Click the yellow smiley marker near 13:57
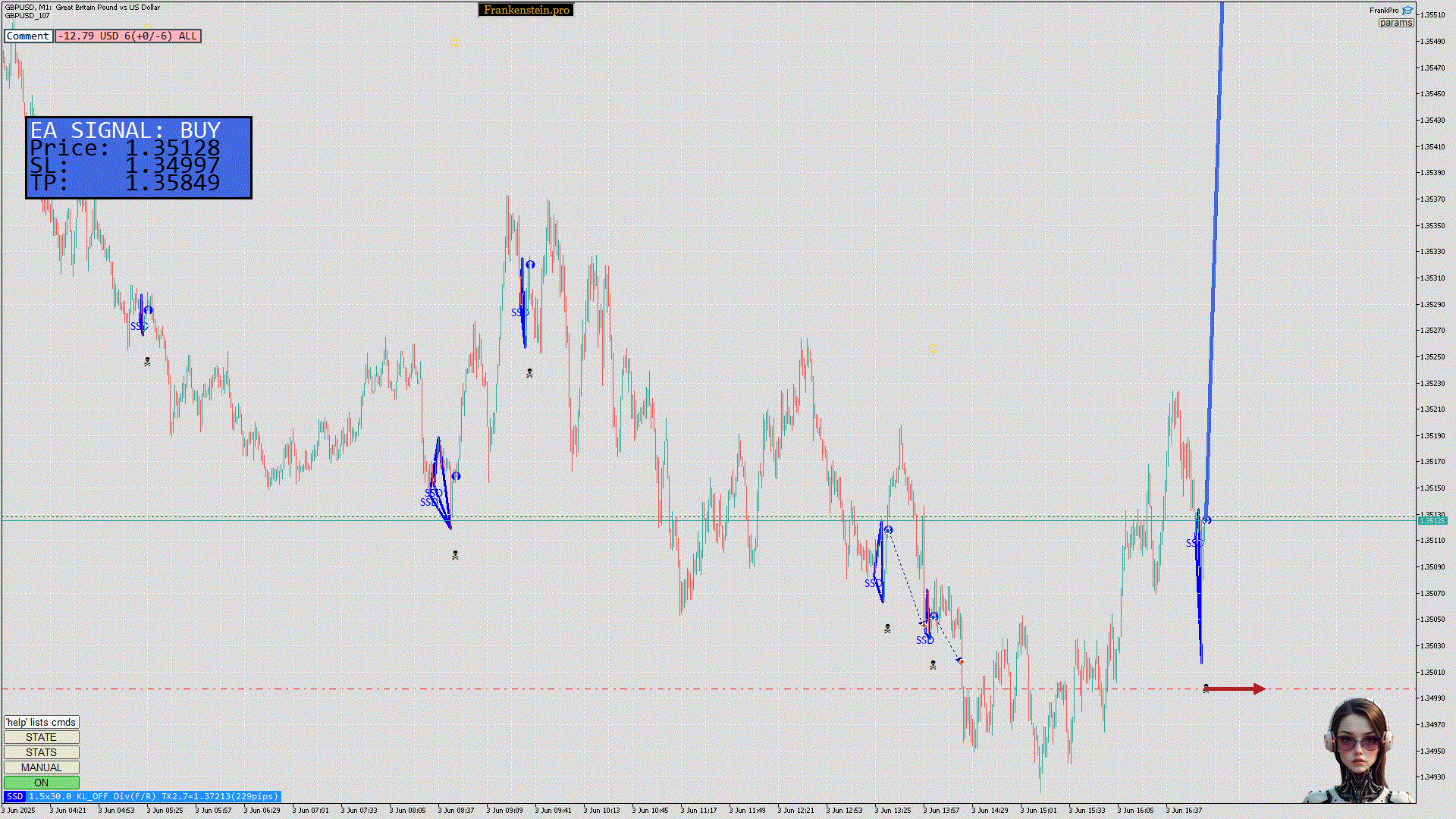 pyautogui.click(x=933, y=349)
